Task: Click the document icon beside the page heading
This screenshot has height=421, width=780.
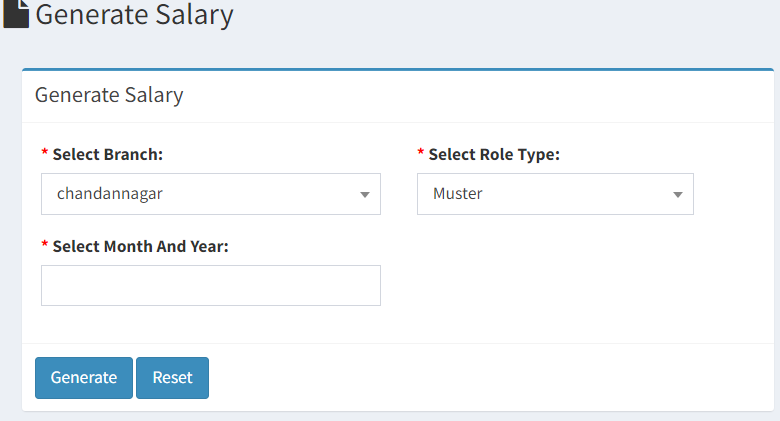Action: pos(15,13)
